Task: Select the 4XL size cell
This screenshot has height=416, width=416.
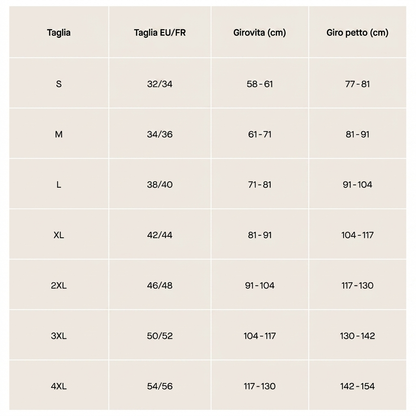Action: click(59, 386)
